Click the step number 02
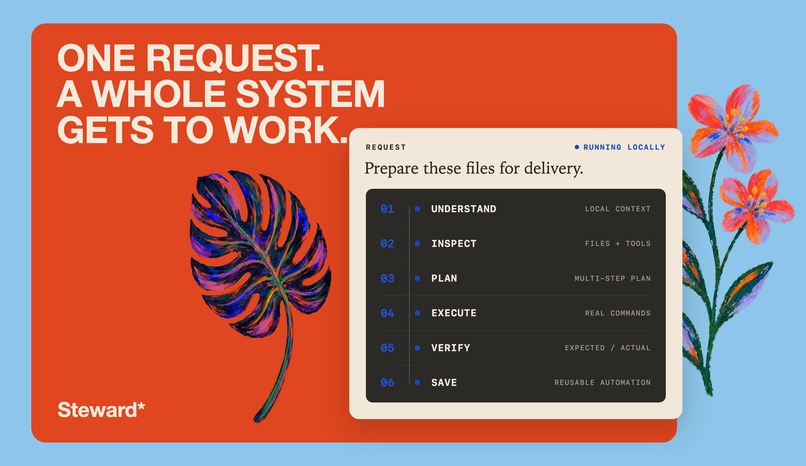Screen dimensions: 806x466 click(x=387, y=244)
